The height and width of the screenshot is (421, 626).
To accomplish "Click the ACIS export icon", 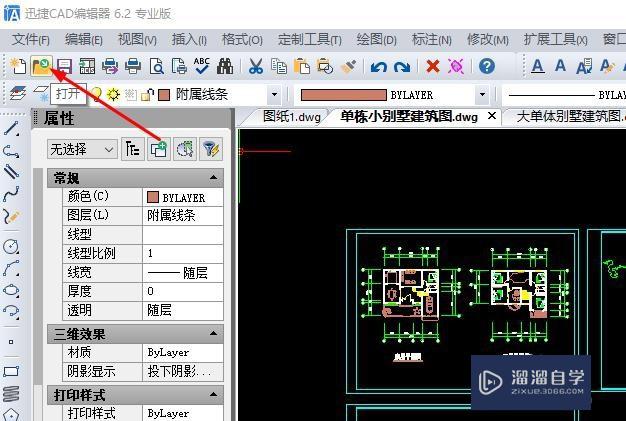I will 87,66.
